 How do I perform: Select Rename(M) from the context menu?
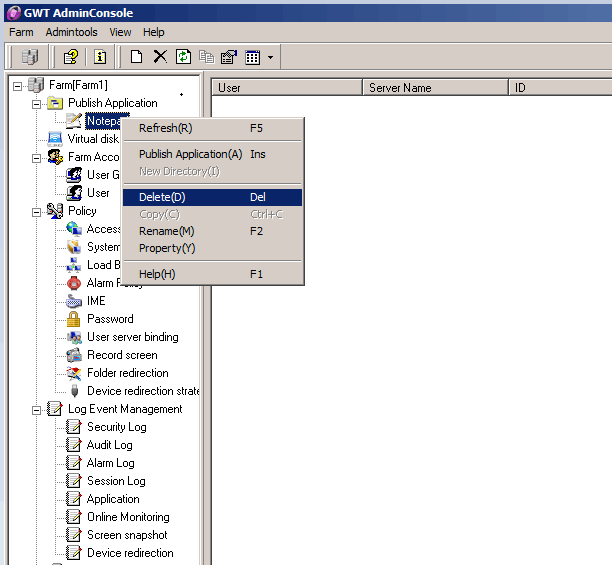[165, 231]
